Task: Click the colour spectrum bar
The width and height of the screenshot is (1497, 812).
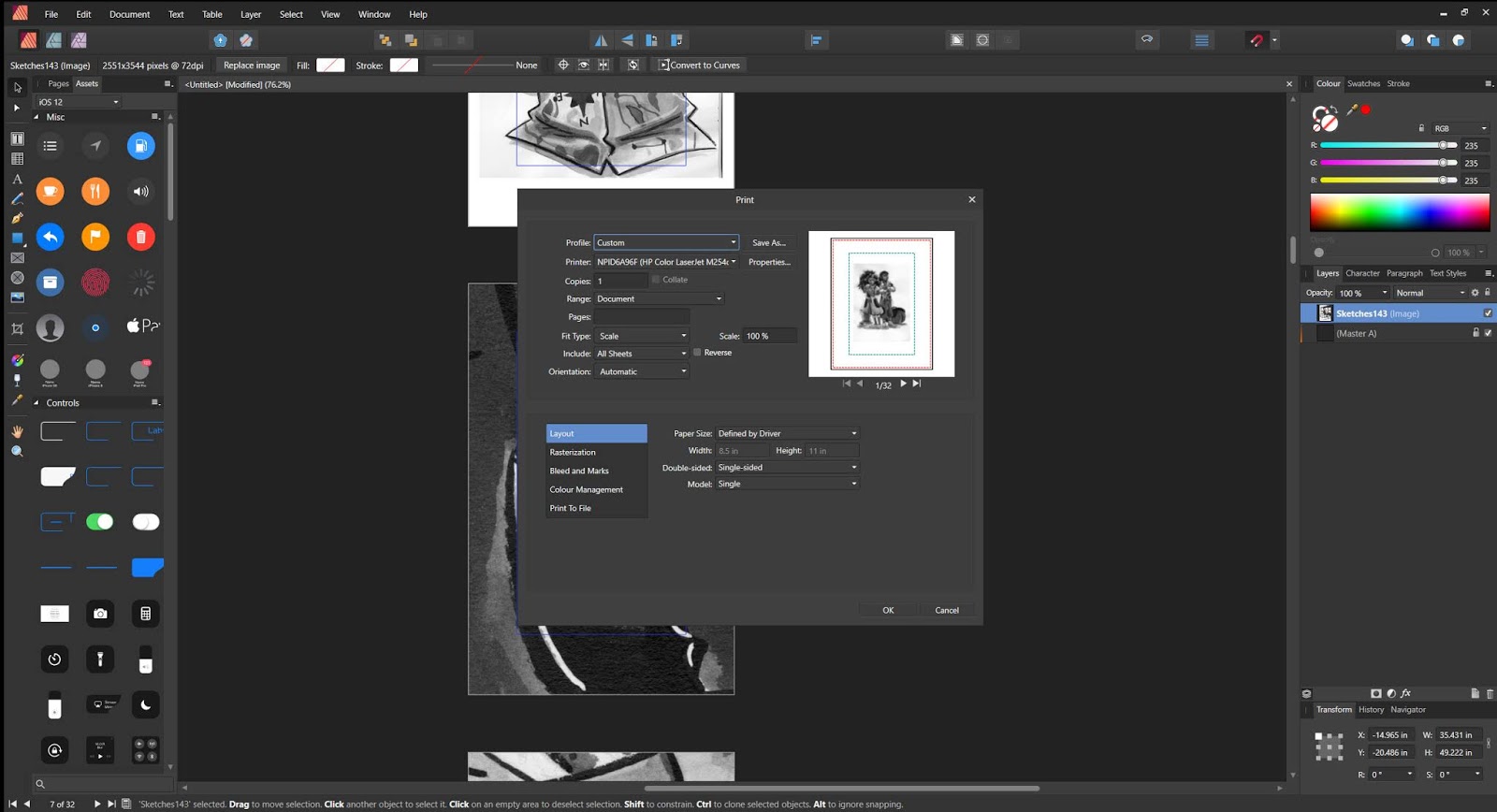Action: point(1399,212)
